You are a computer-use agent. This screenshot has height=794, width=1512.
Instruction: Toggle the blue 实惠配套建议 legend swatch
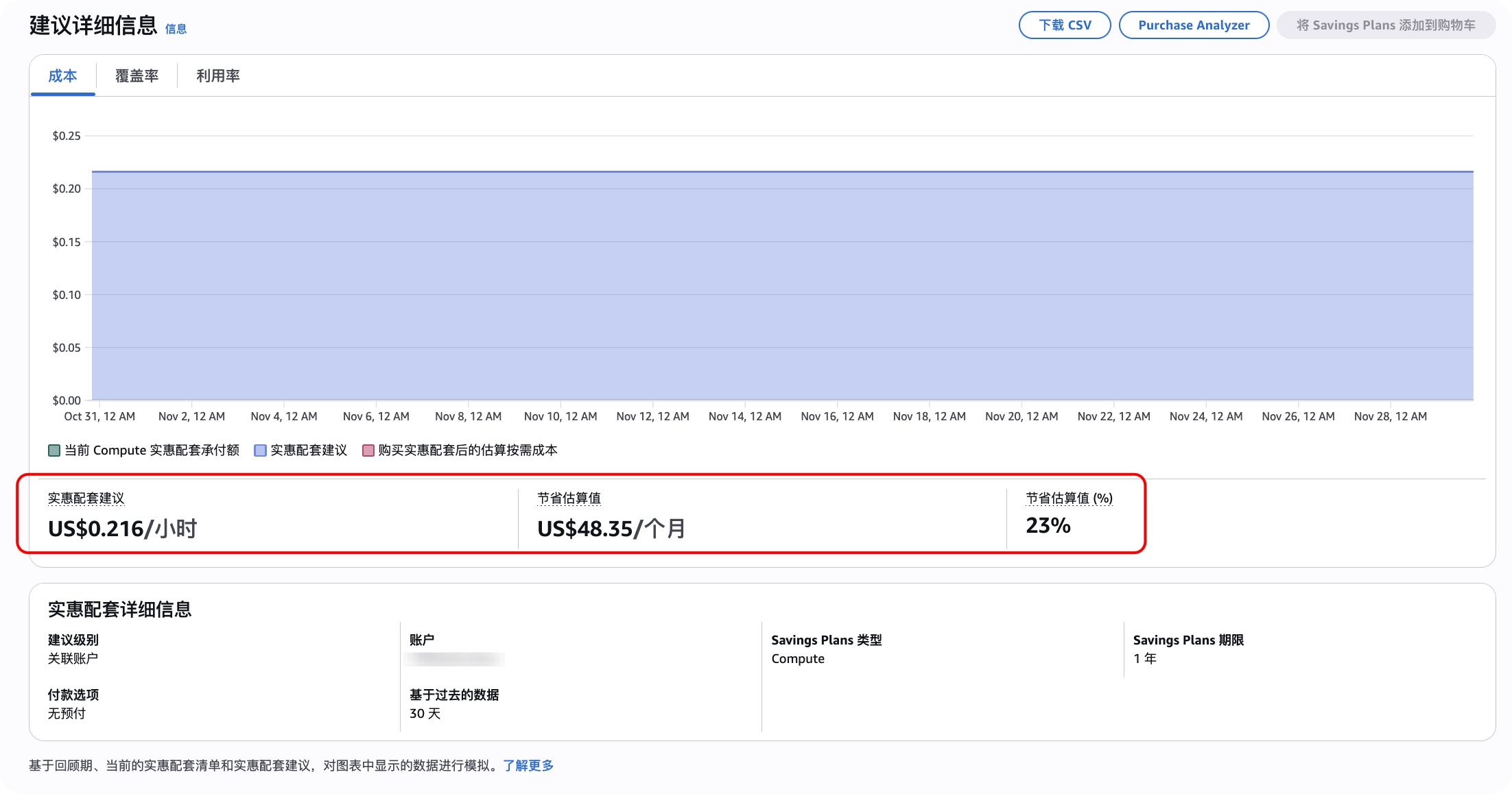[260, 450]
